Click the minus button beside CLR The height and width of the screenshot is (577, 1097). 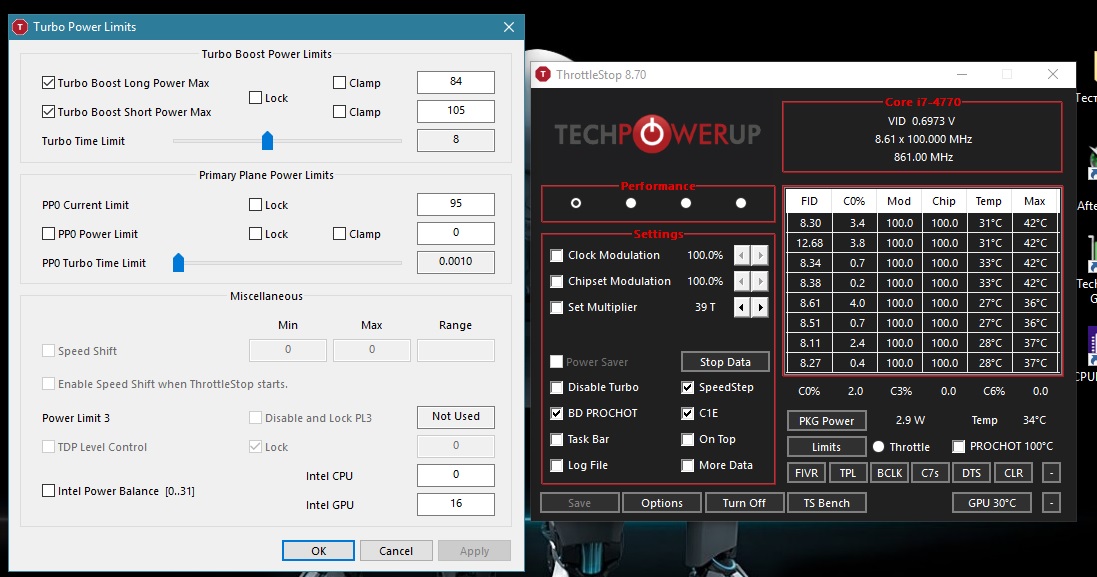click(1051, 473)
